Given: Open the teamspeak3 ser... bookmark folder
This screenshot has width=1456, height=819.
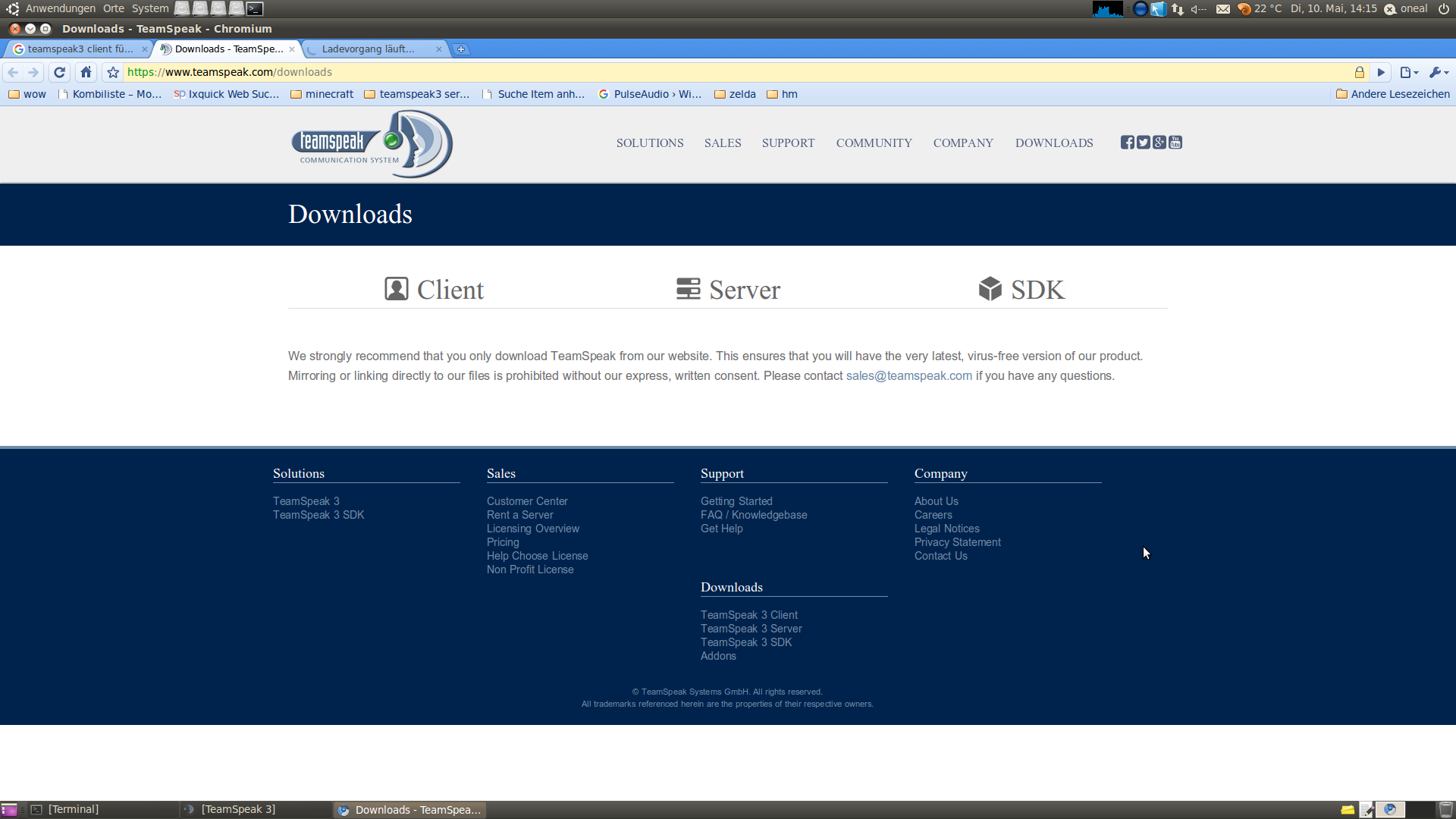Looking at the screenshot, I should tap(417, 94).
